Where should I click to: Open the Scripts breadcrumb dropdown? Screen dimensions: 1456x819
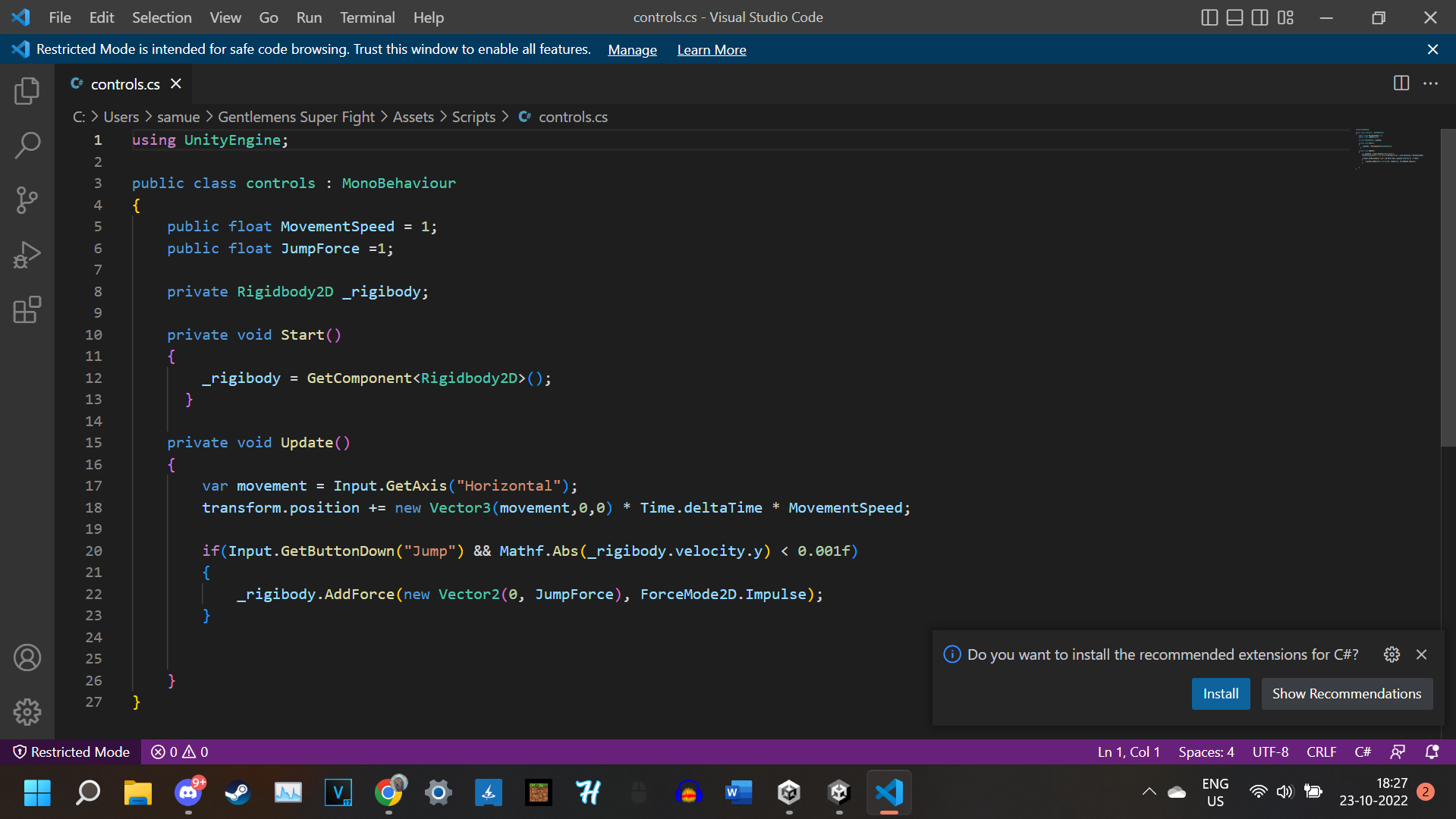pos(473,117)
